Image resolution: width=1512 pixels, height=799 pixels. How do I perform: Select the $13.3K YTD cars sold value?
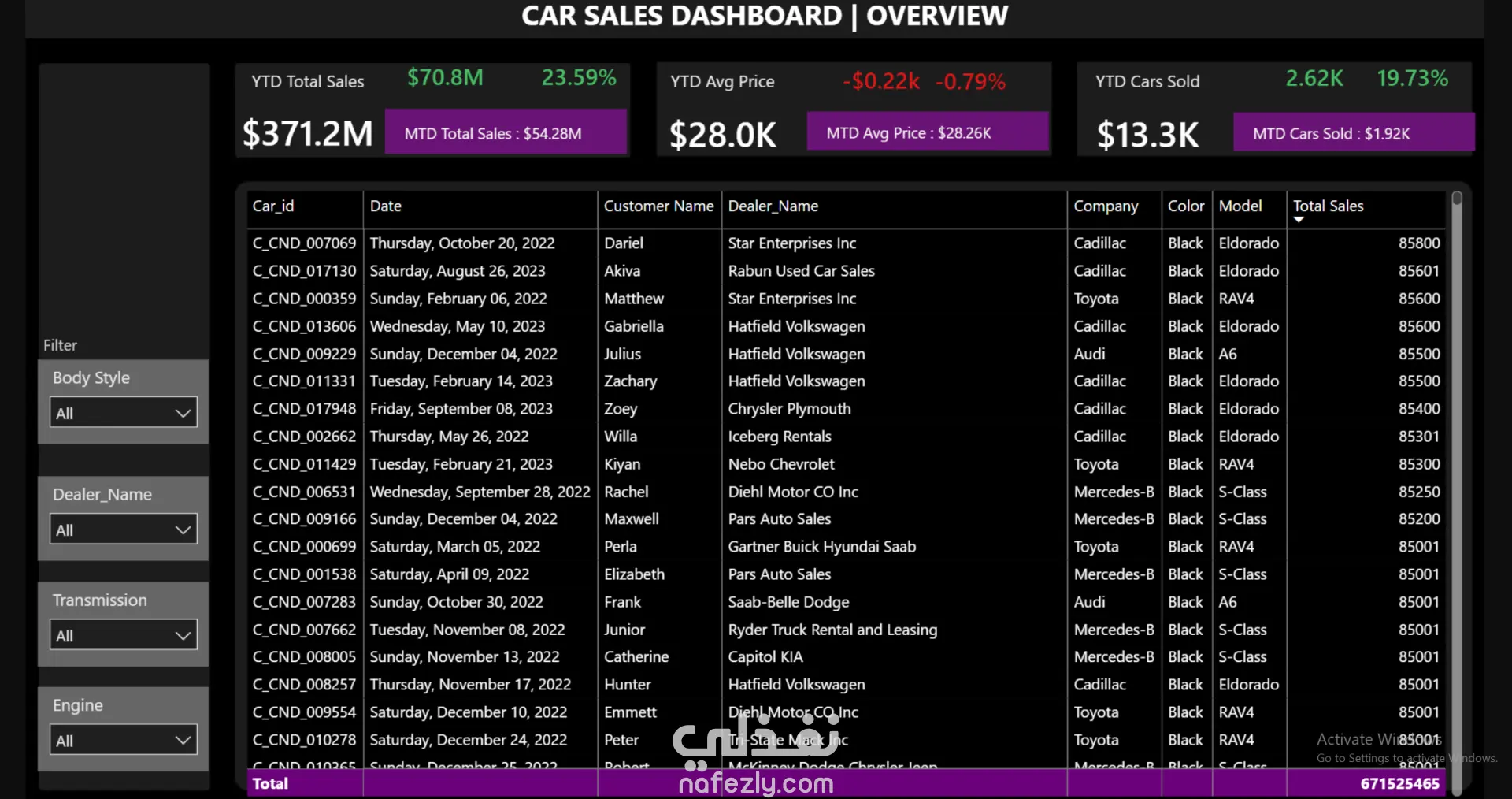1147,135
